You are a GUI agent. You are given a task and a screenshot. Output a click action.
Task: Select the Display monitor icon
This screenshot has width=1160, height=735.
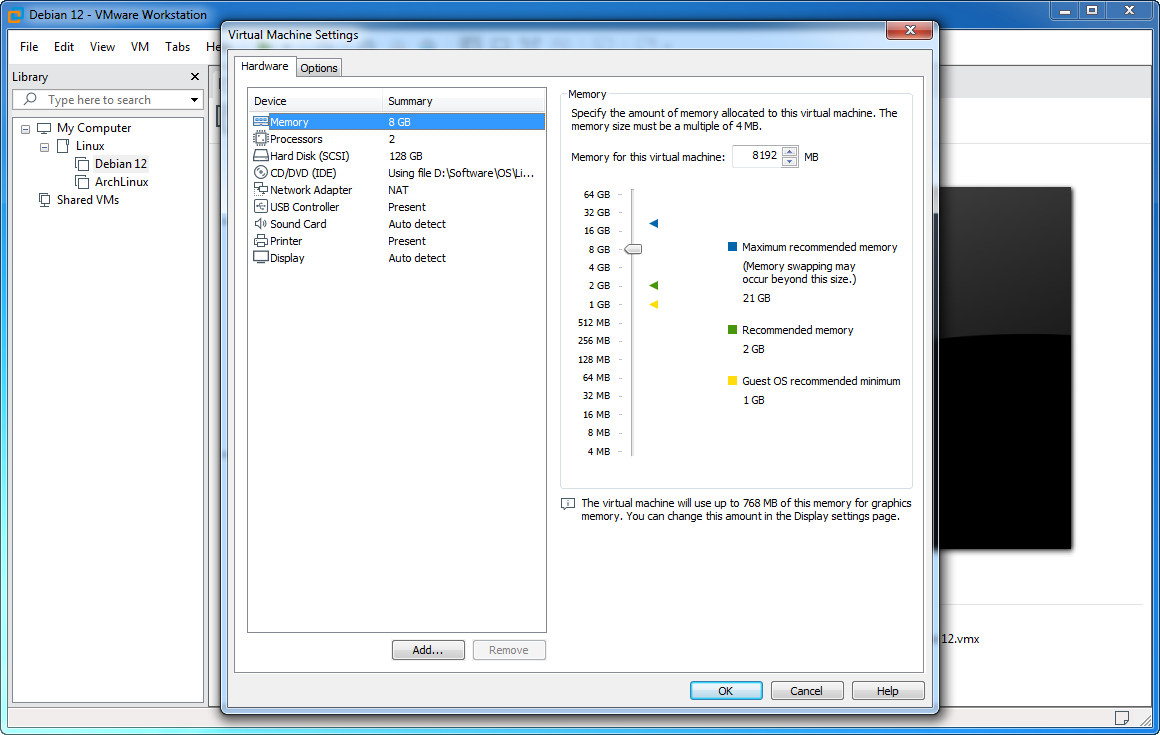pyautogui.click(x=260, y=257)
